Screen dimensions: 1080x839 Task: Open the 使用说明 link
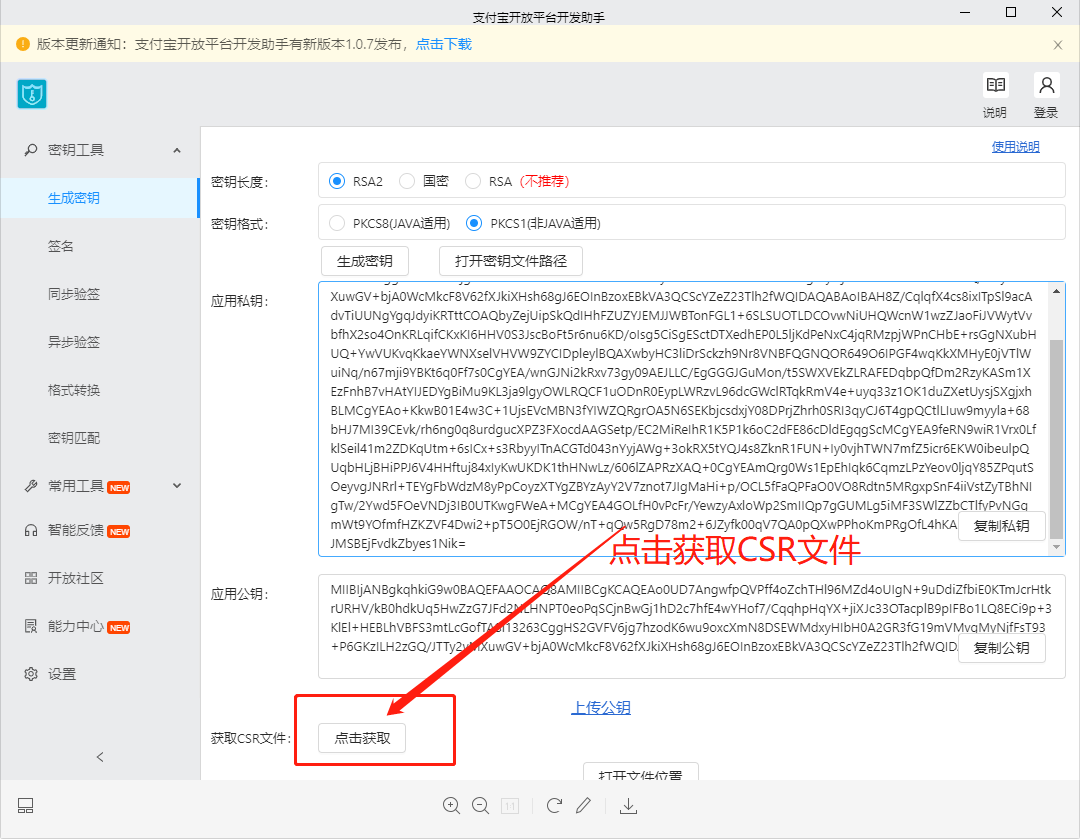1015,147
